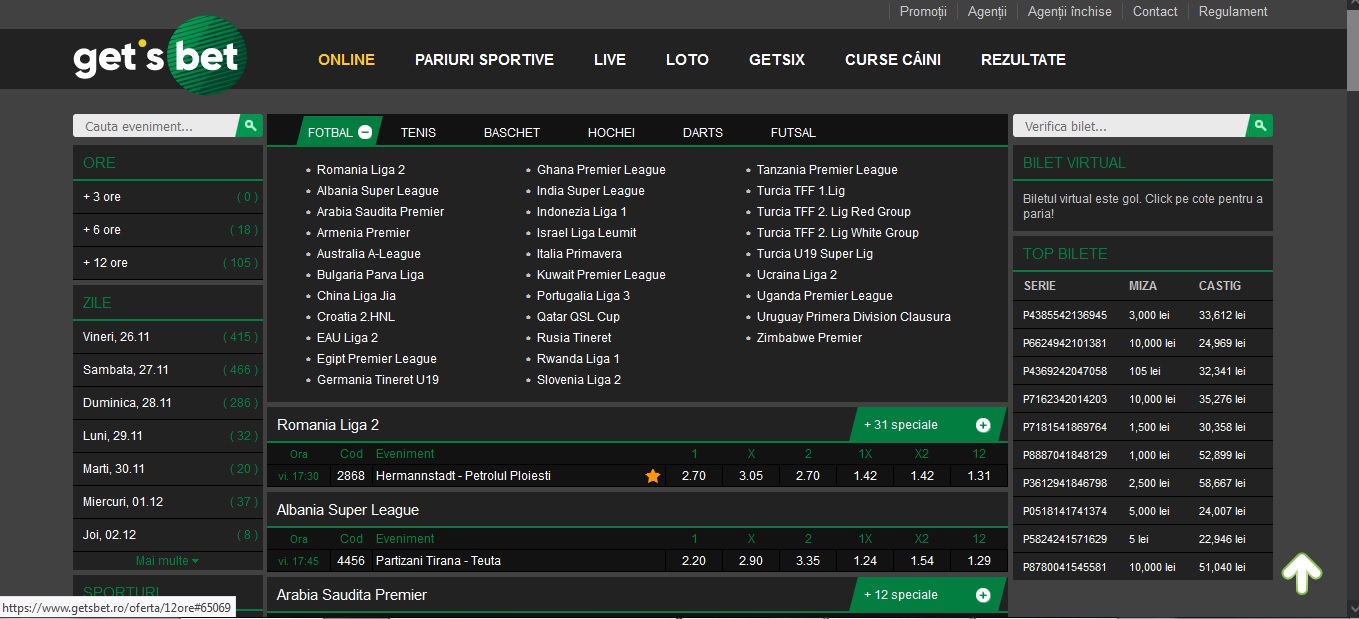Select day Miercuri, 01.12
The height and width of the screenshot is (619, 1359).
coord(168,502)
